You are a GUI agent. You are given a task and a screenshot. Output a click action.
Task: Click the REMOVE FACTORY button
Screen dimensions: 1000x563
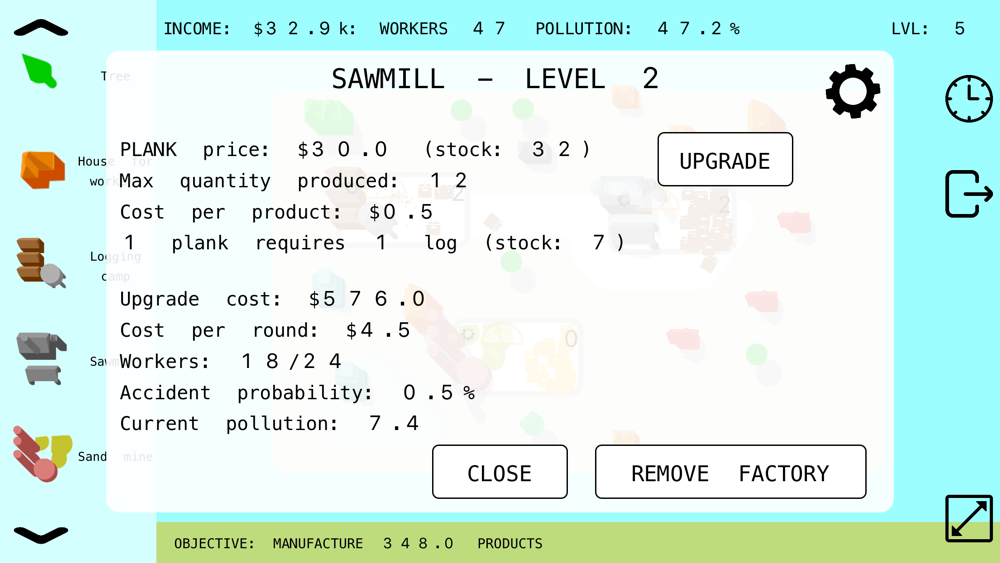pyautogui.click(x=730, y=472)
